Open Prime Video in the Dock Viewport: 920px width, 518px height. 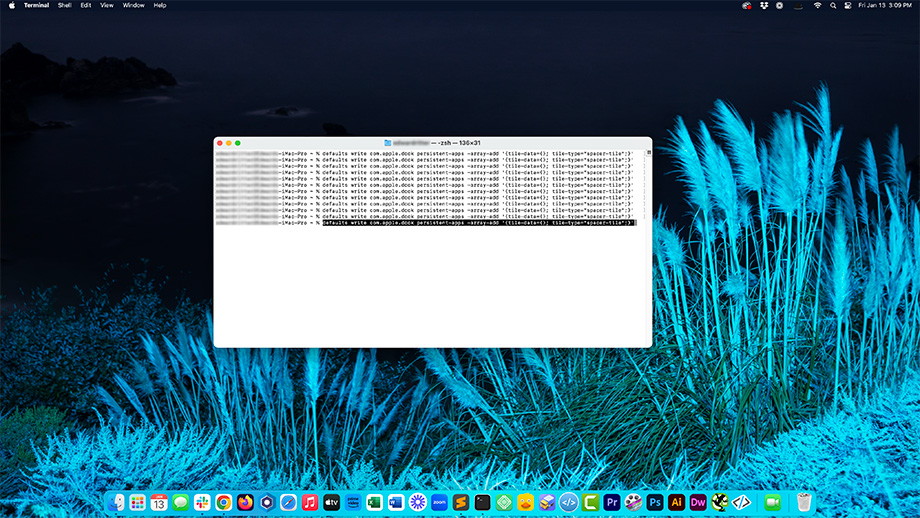(x=353, y=502)
